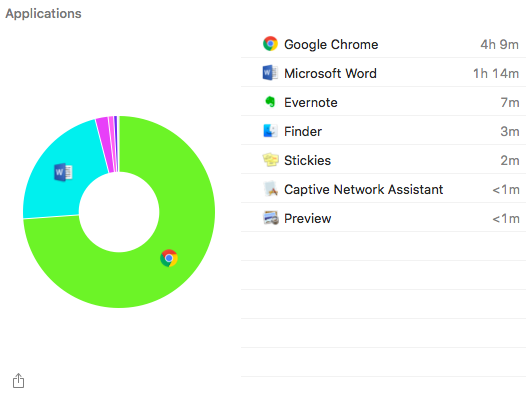Click the Evernote elephant icon
The width and height of the screenshot is (531, 398).
270,102
